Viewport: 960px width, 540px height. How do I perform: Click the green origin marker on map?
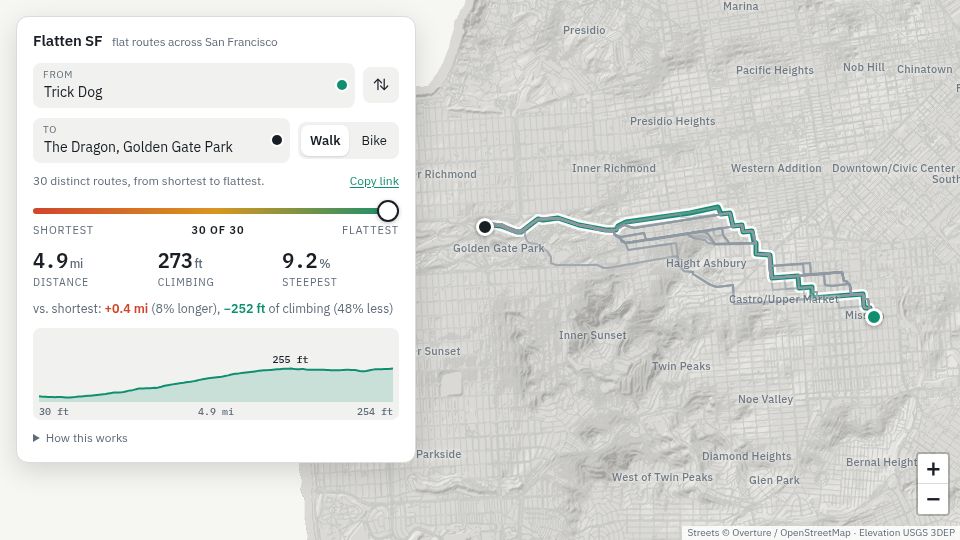[874, 317]
